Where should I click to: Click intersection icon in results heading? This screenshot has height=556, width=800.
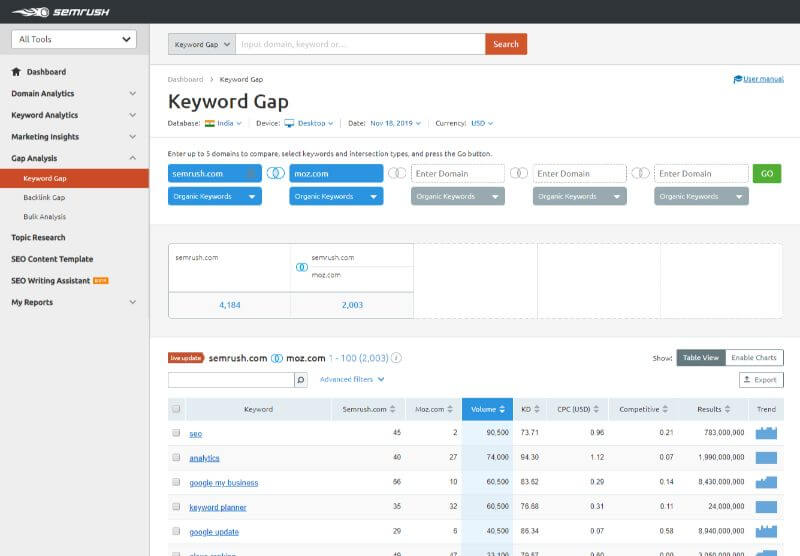tap(277, 358)
